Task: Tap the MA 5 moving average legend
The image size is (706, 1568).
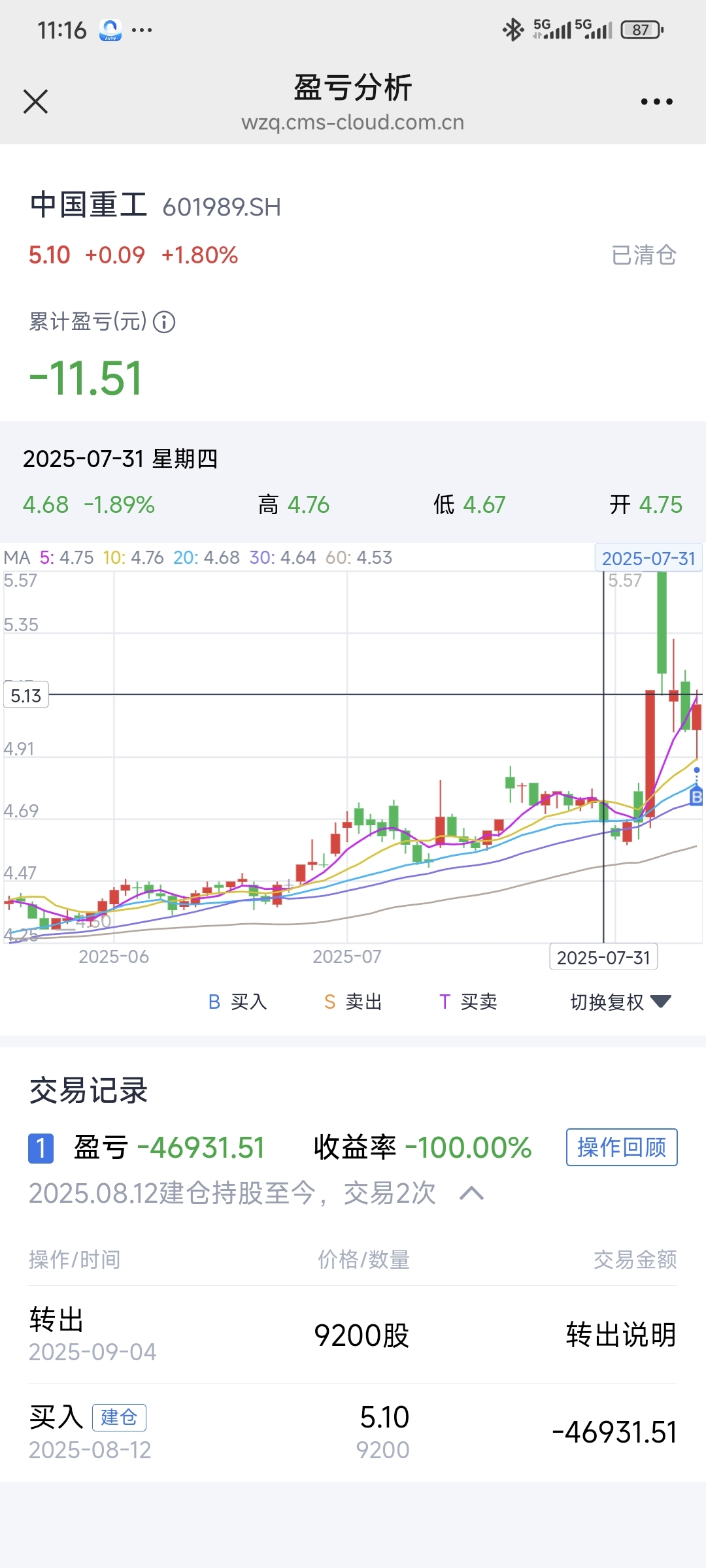Action: (x=67, y=557)
